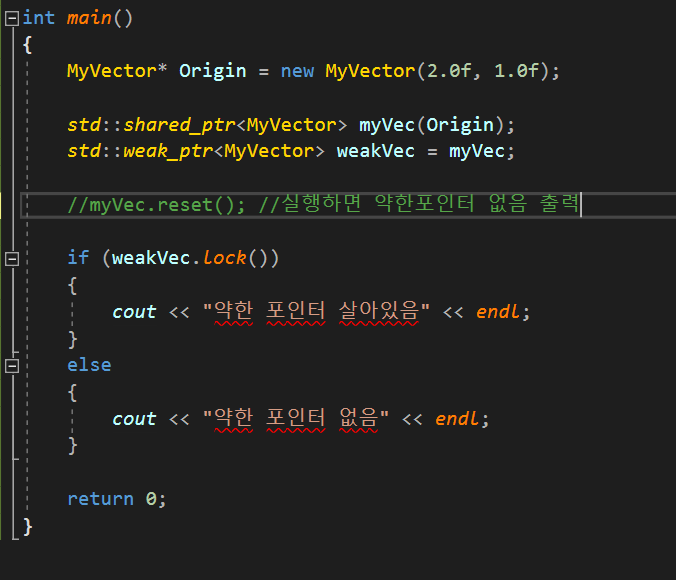This screenshot has width=676, height=580.
Task: Click 'cout' in the else block
Action: coord(134,419)
